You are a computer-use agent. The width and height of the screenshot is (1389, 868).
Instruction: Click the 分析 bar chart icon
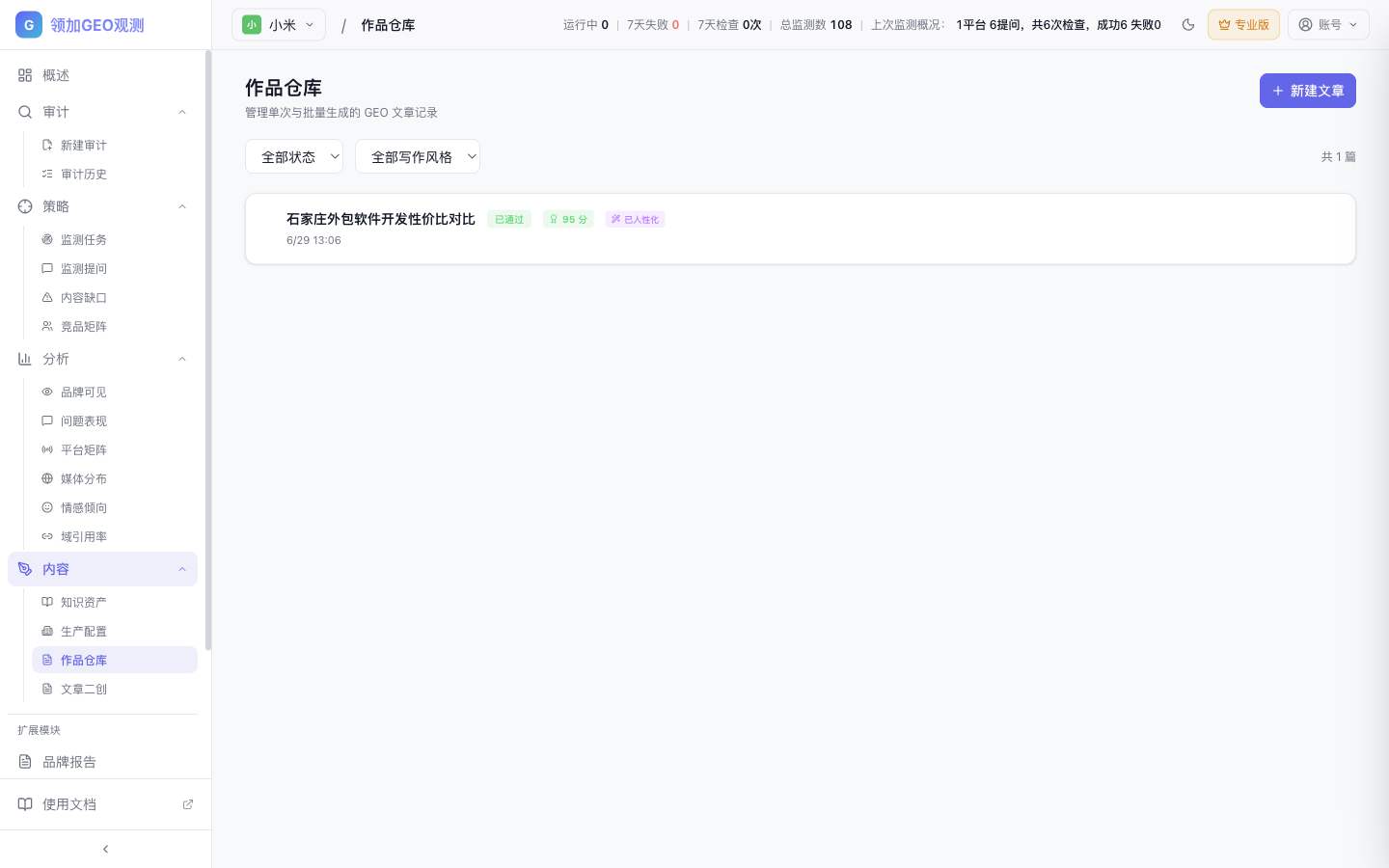point(25,359)
